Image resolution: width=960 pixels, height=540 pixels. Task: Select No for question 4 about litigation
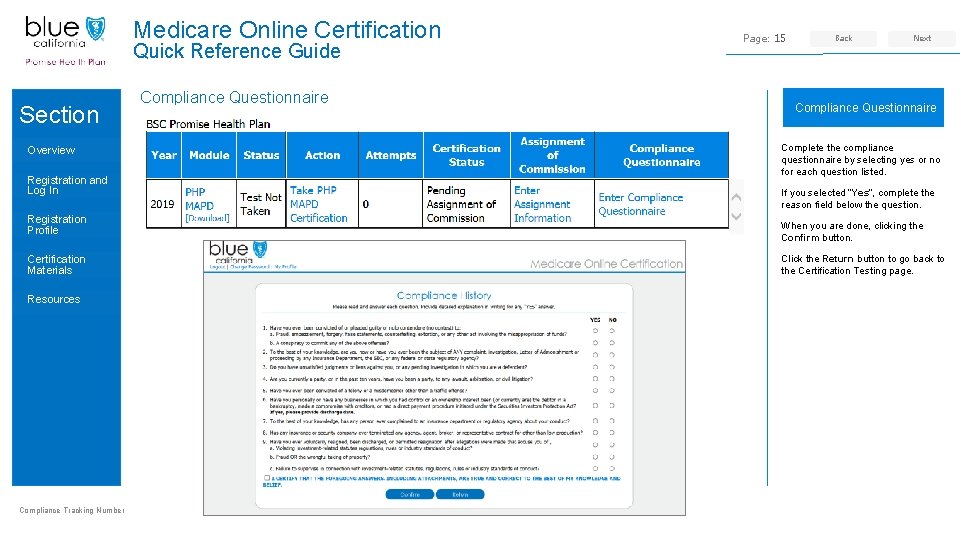coord(612,379)
